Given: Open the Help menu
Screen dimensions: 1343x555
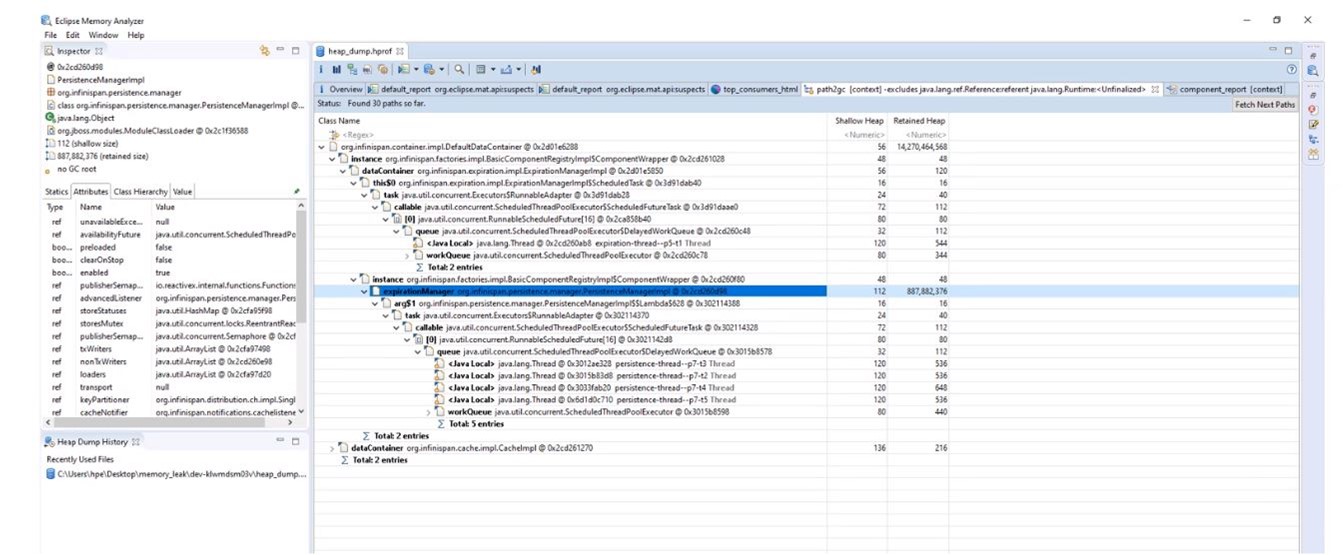Looking at the screenshot, I should pos(135,35).
